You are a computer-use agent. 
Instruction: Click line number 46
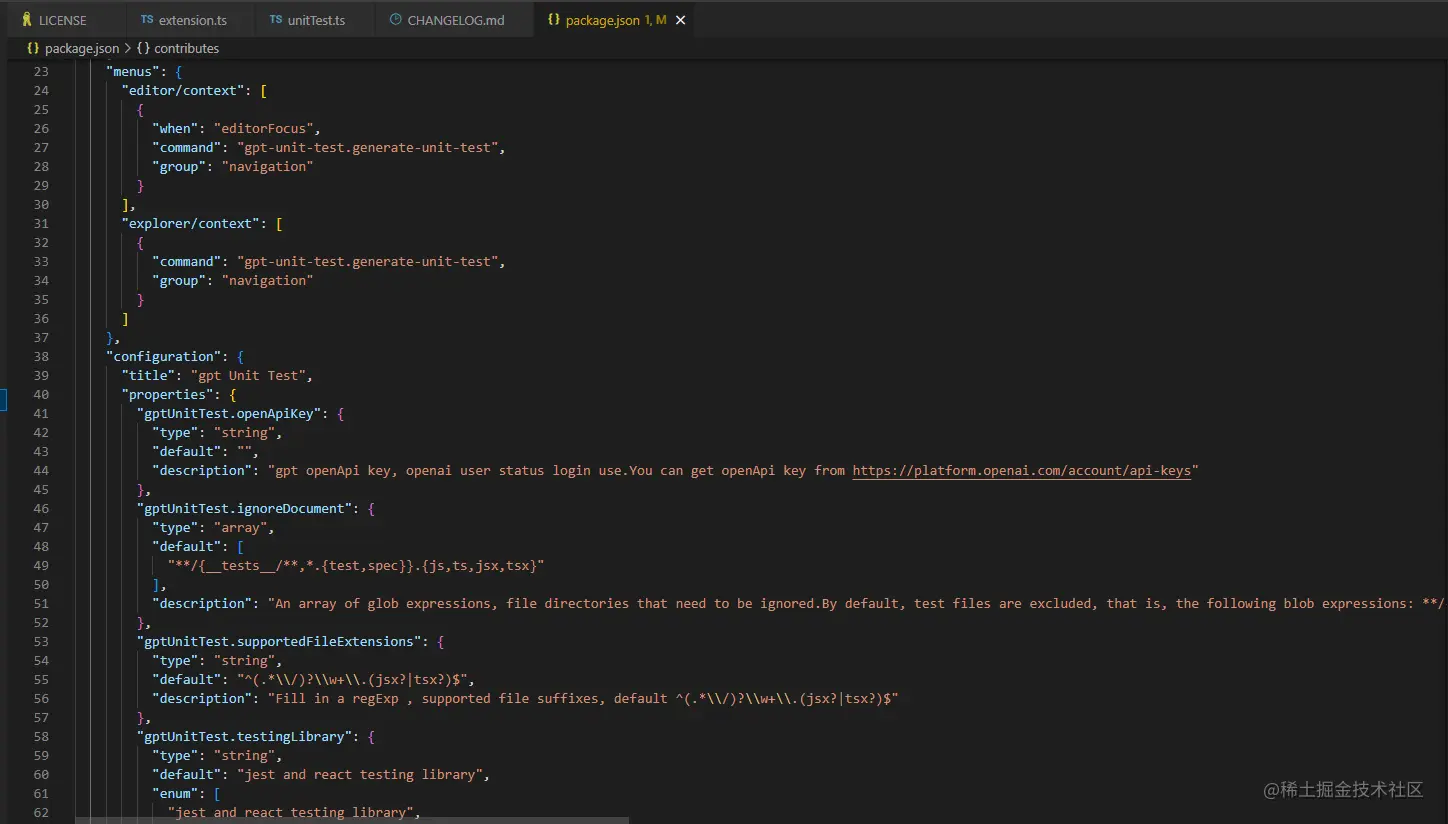click(x=40, y=508)
